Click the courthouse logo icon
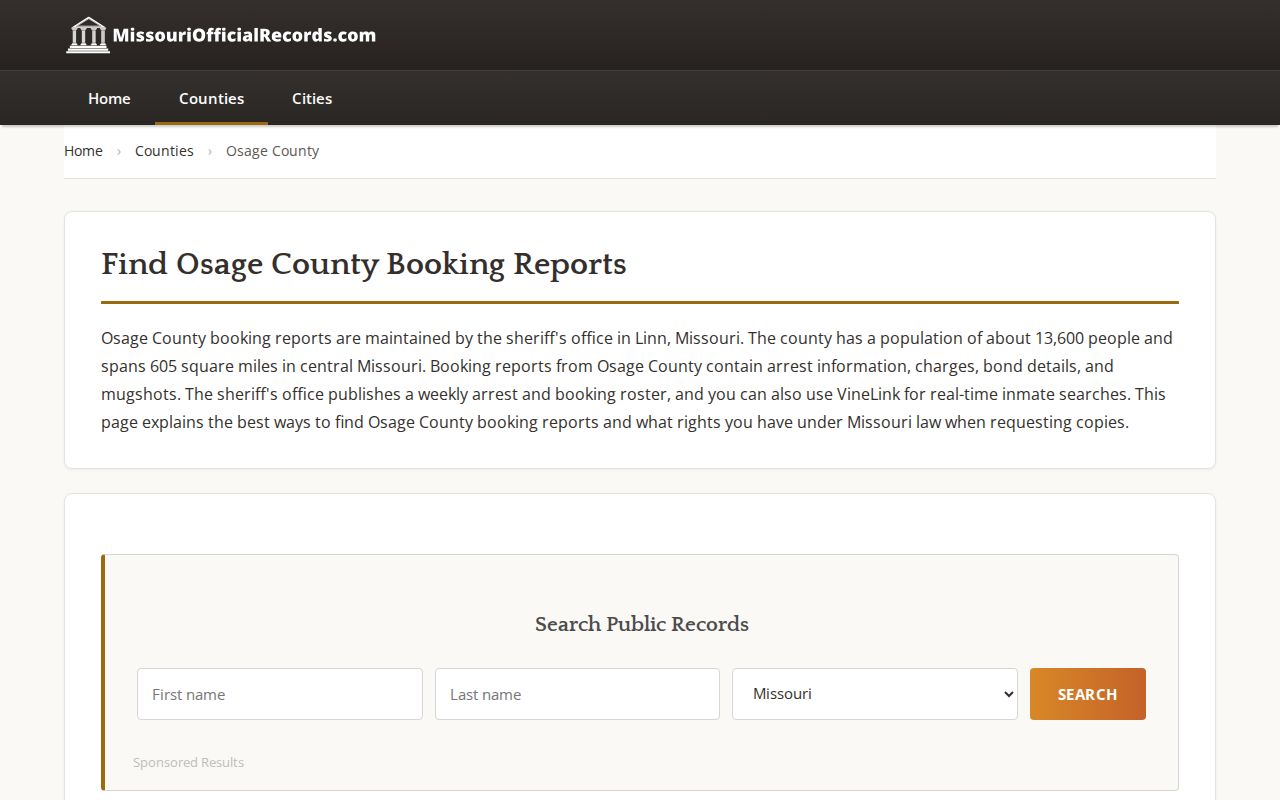Screen dimensions: 1280x800 88,35
